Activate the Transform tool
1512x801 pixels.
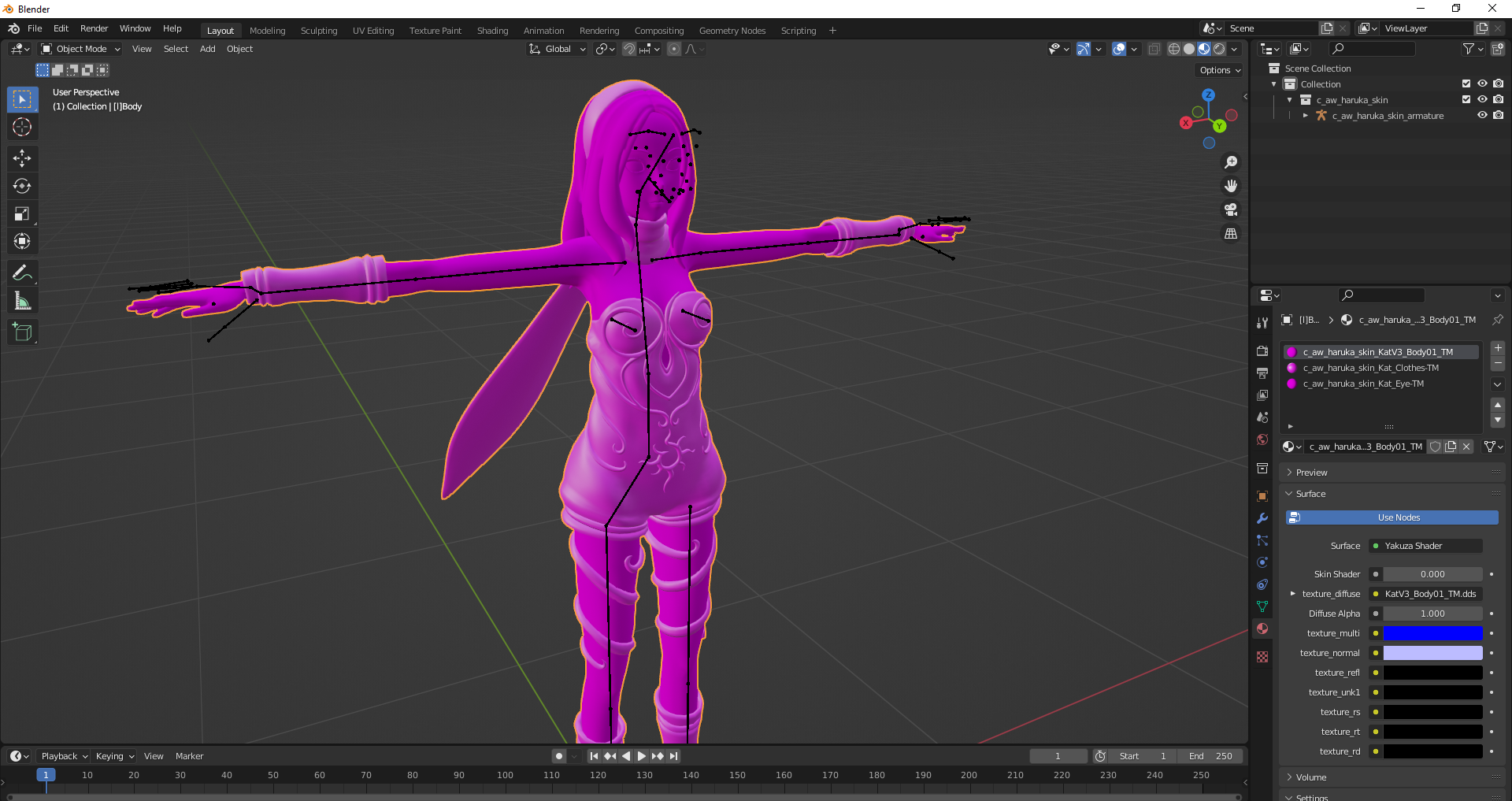pyautogui.click(x=22, y=241)
